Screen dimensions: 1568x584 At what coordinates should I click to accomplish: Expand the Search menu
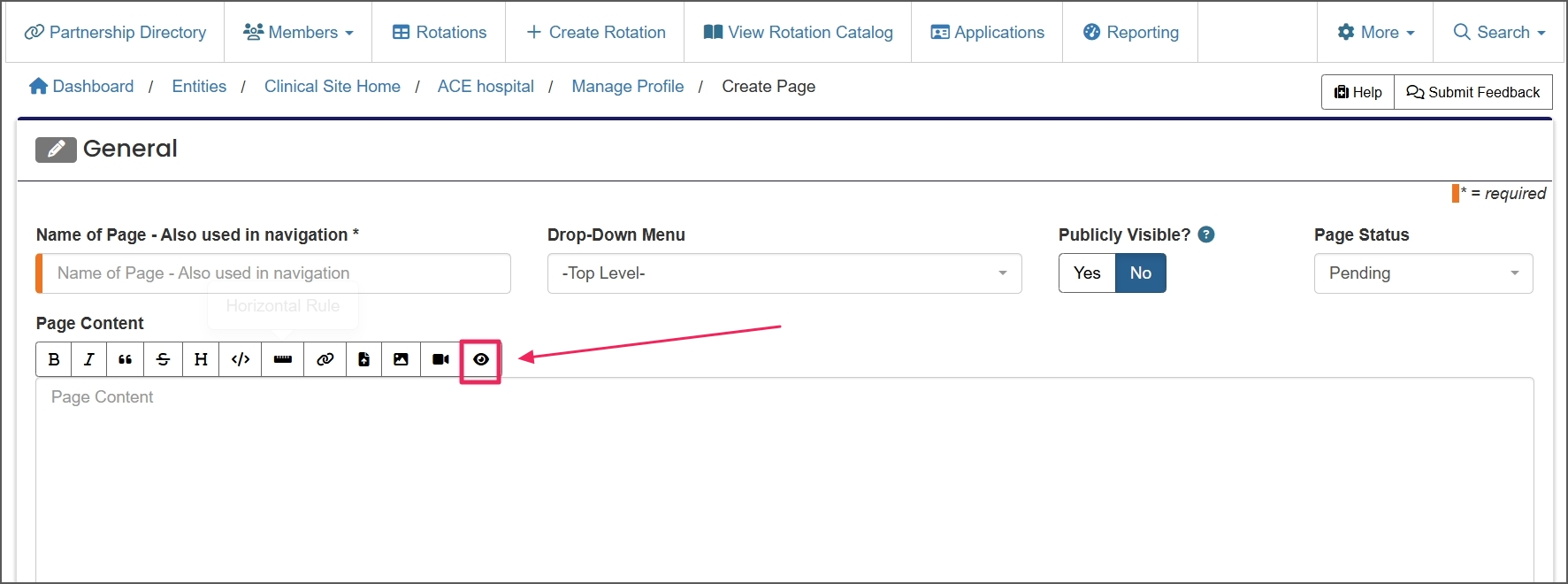pyautogui.click(x=1499, y=32)
